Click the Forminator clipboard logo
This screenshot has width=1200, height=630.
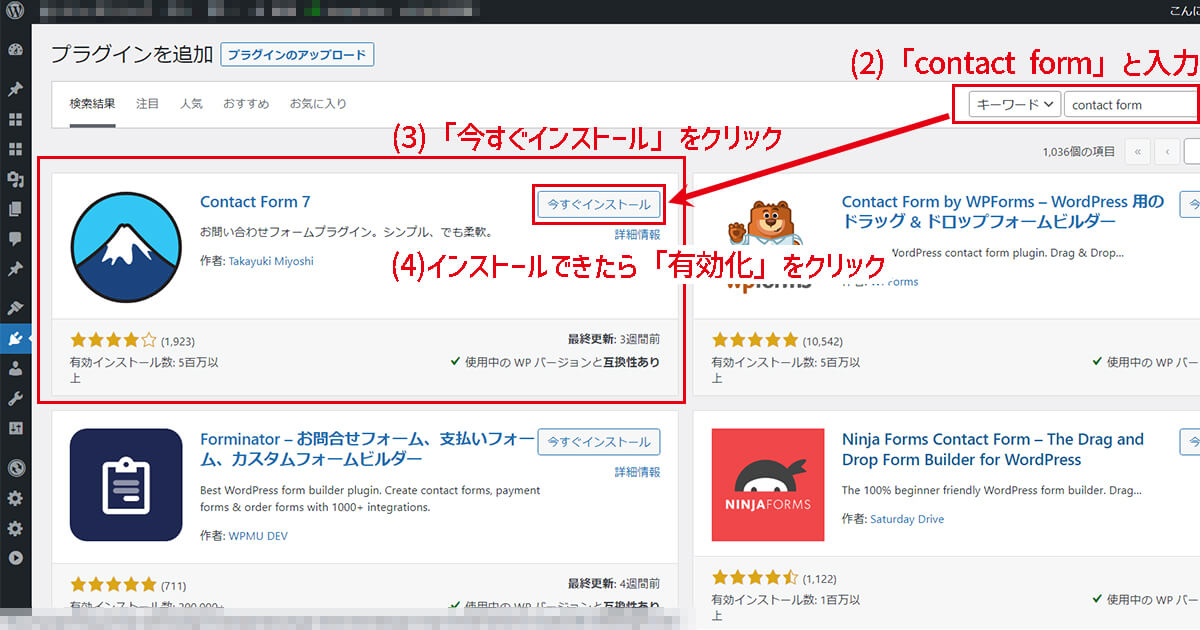126,485
